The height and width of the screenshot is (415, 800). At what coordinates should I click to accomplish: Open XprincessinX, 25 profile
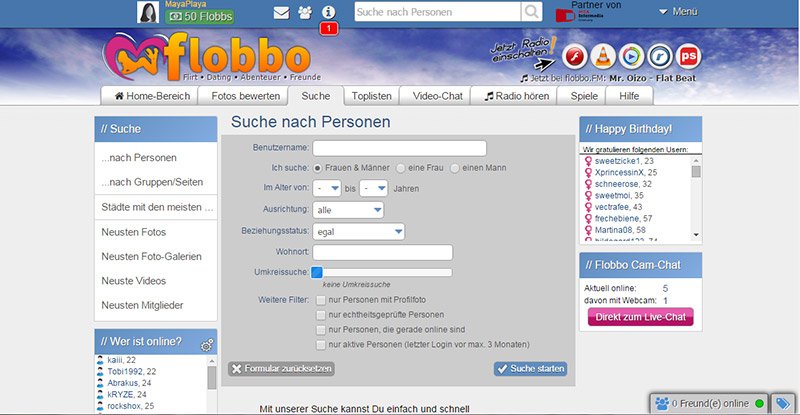626,173
